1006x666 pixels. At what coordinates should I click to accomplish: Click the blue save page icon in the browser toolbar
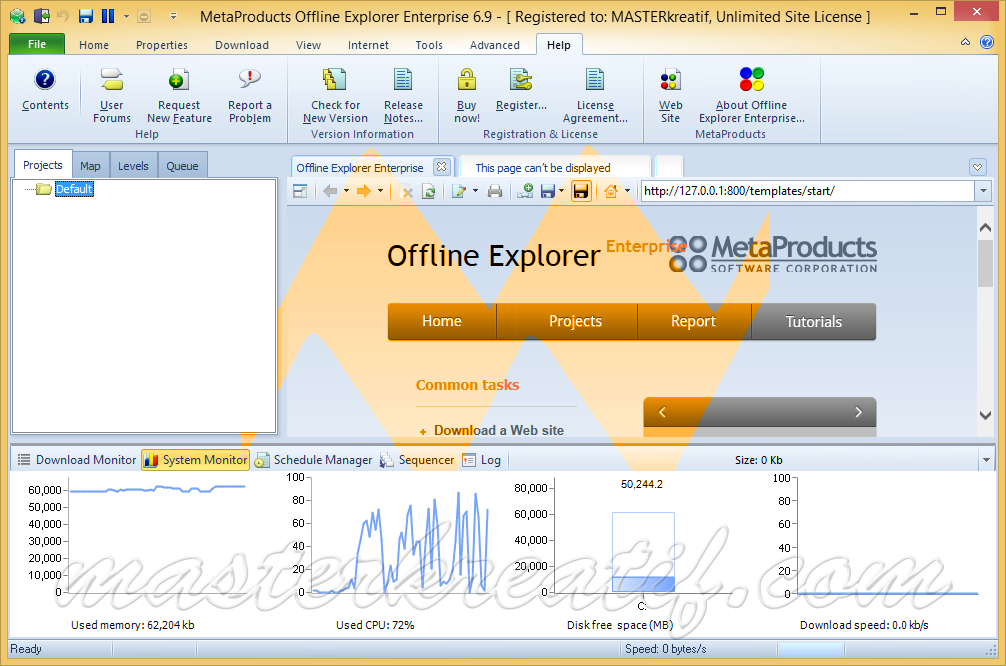tap(547, 191)
